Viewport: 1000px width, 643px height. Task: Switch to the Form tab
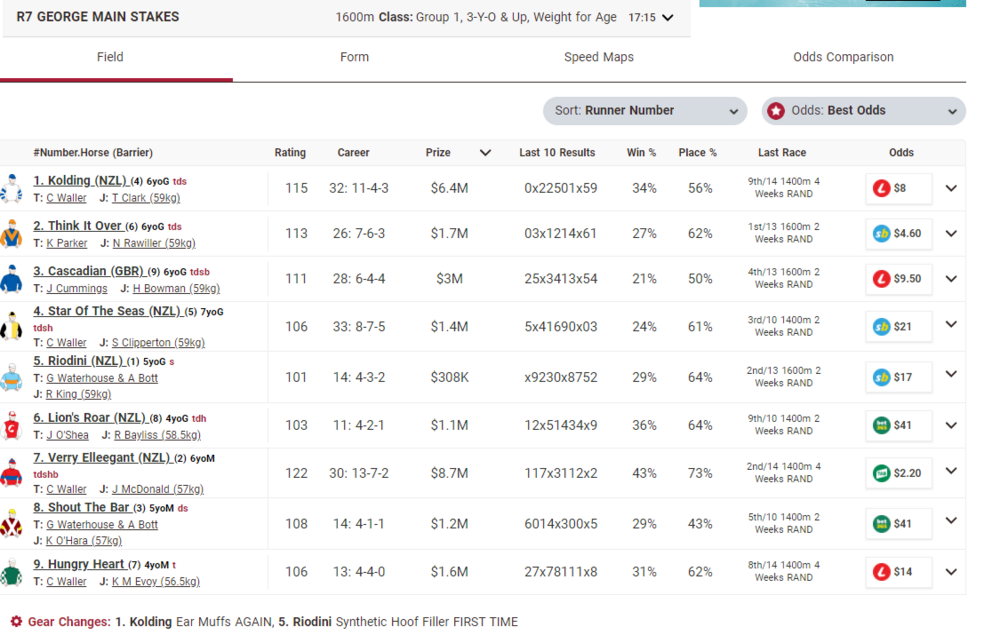pos(354,57)
